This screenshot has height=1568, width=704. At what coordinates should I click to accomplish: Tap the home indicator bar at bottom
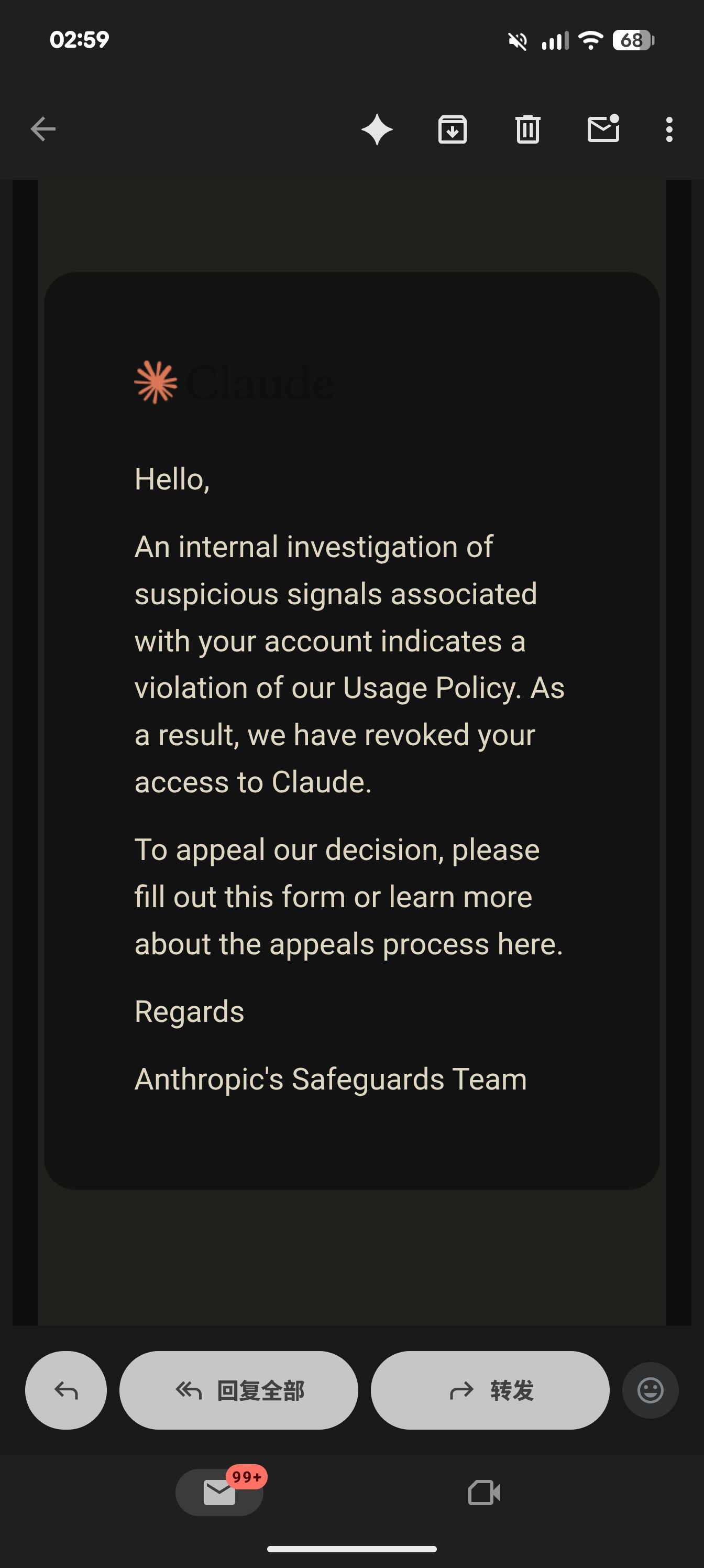tap(351, 1549)
